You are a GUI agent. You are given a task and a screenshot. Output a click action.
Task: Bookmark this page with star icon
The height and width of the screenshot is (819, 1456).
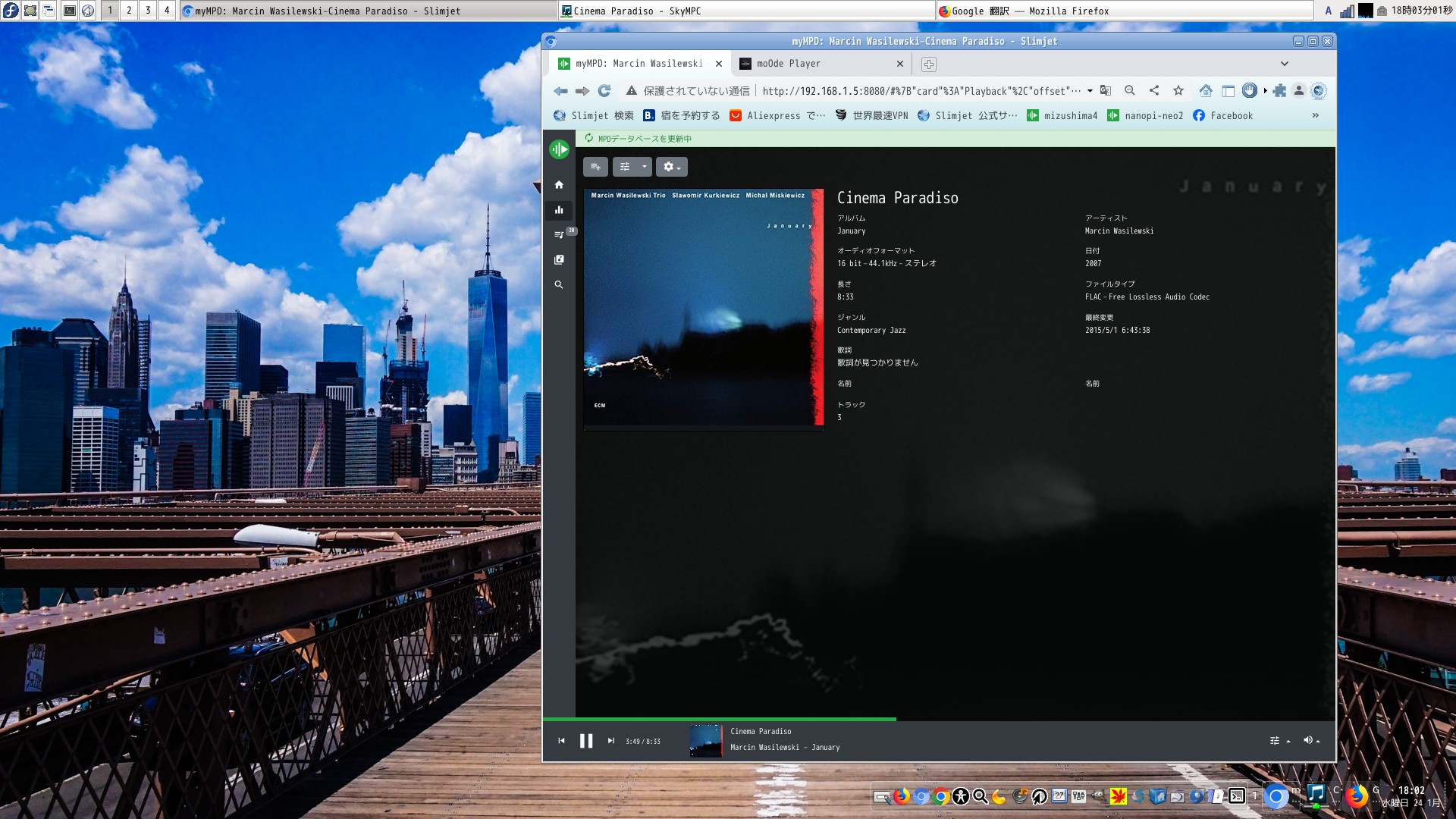[1178, 91]
